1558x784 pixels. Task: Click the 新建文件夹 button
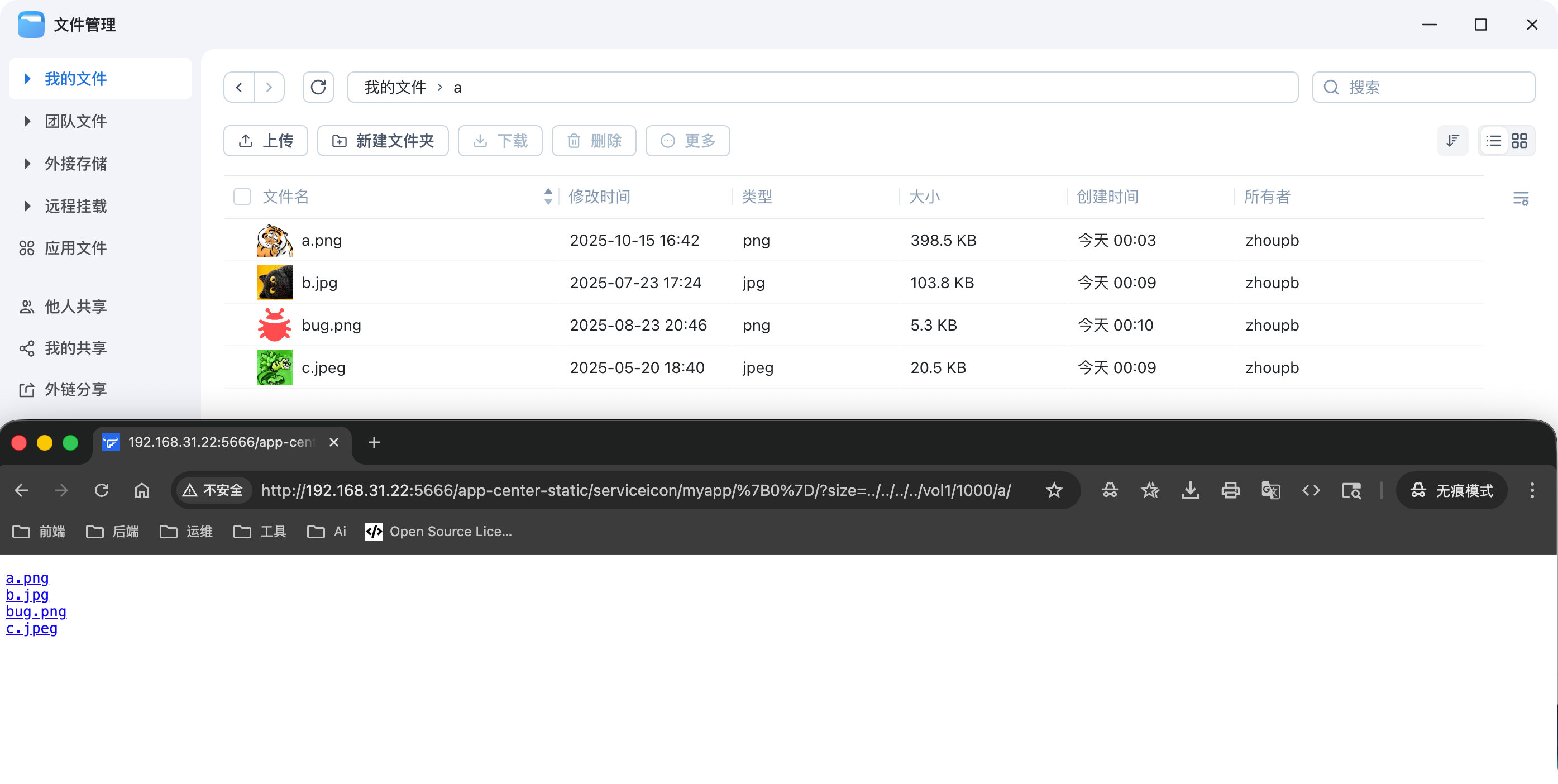[x=383, y=140]
